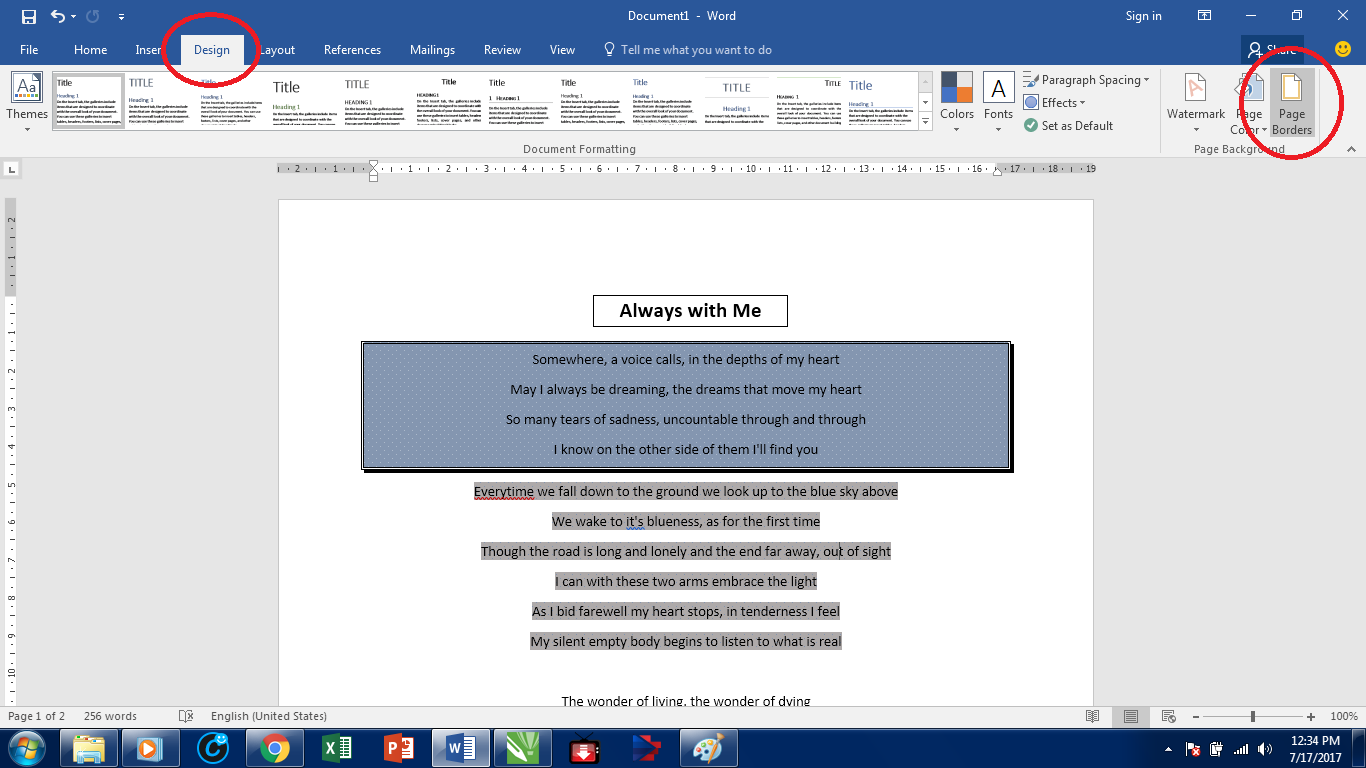Screen dimensions: 1366x768
Task: Open the Themes gallery
Action: point(26,100)
